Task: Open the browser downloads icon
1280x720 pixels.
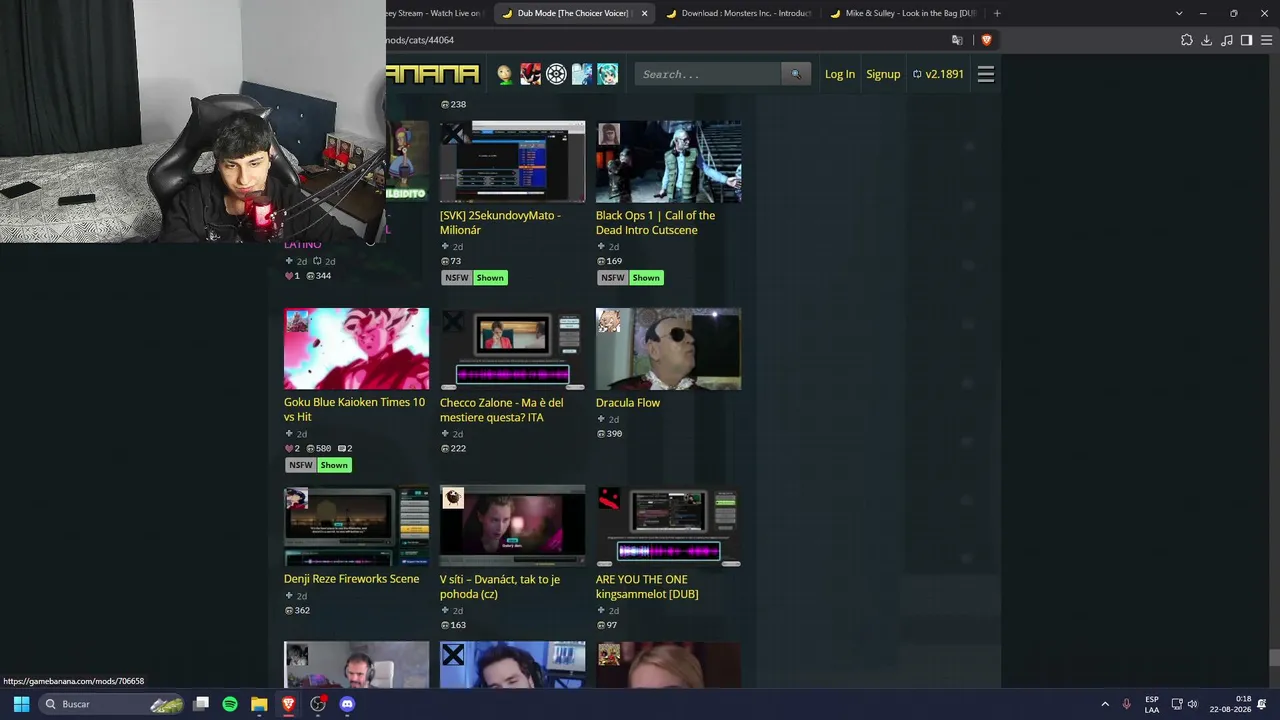Action: pos(1207,40)
